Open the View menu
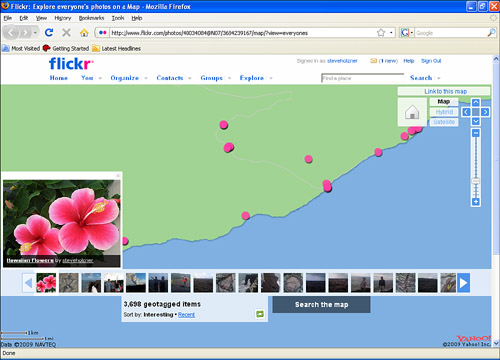The image size is (500, 360). pyautogui.click(x=41, y=18)
